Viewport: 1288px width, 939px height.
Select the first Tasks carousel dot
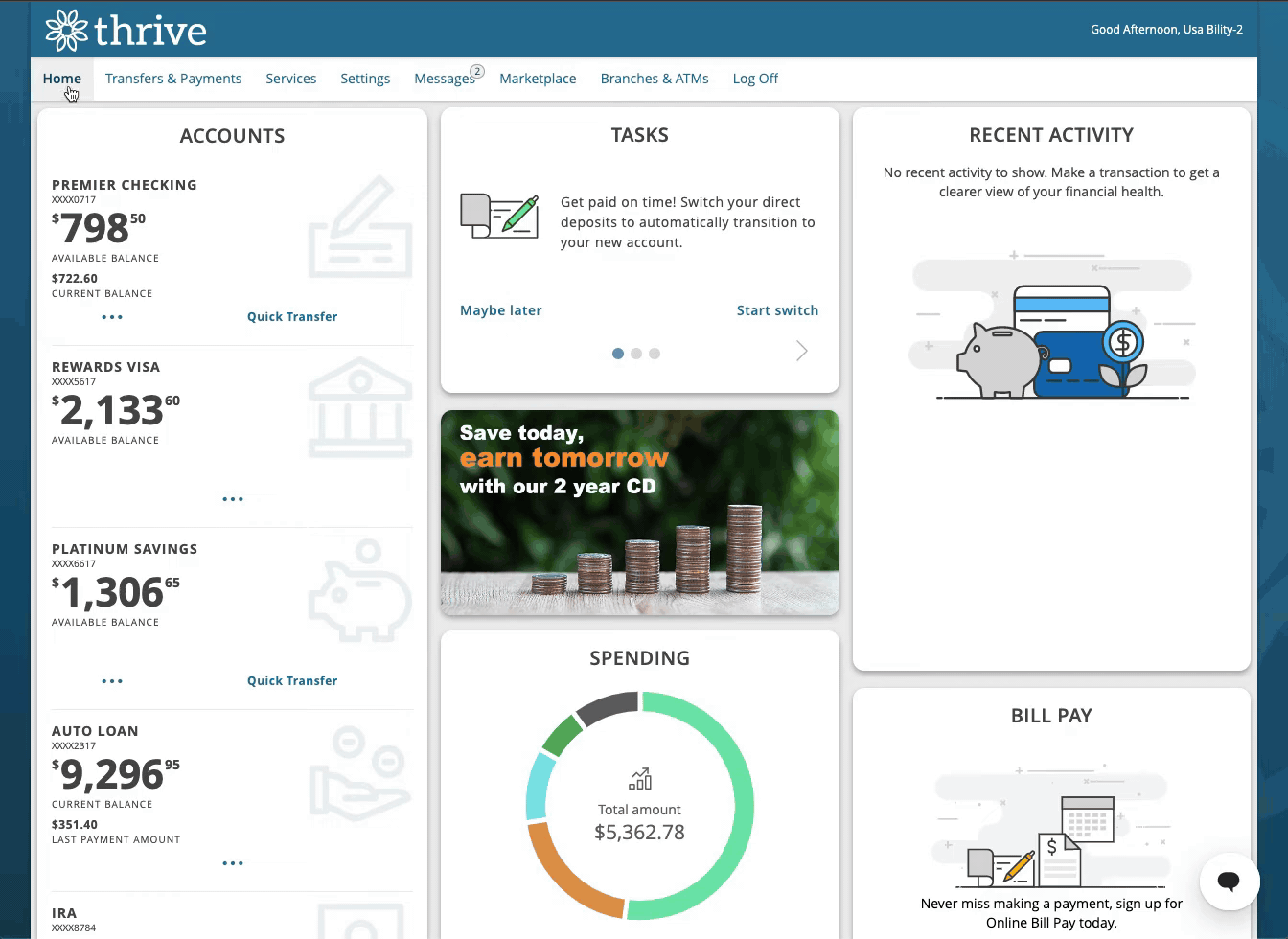tap(618, 354)
